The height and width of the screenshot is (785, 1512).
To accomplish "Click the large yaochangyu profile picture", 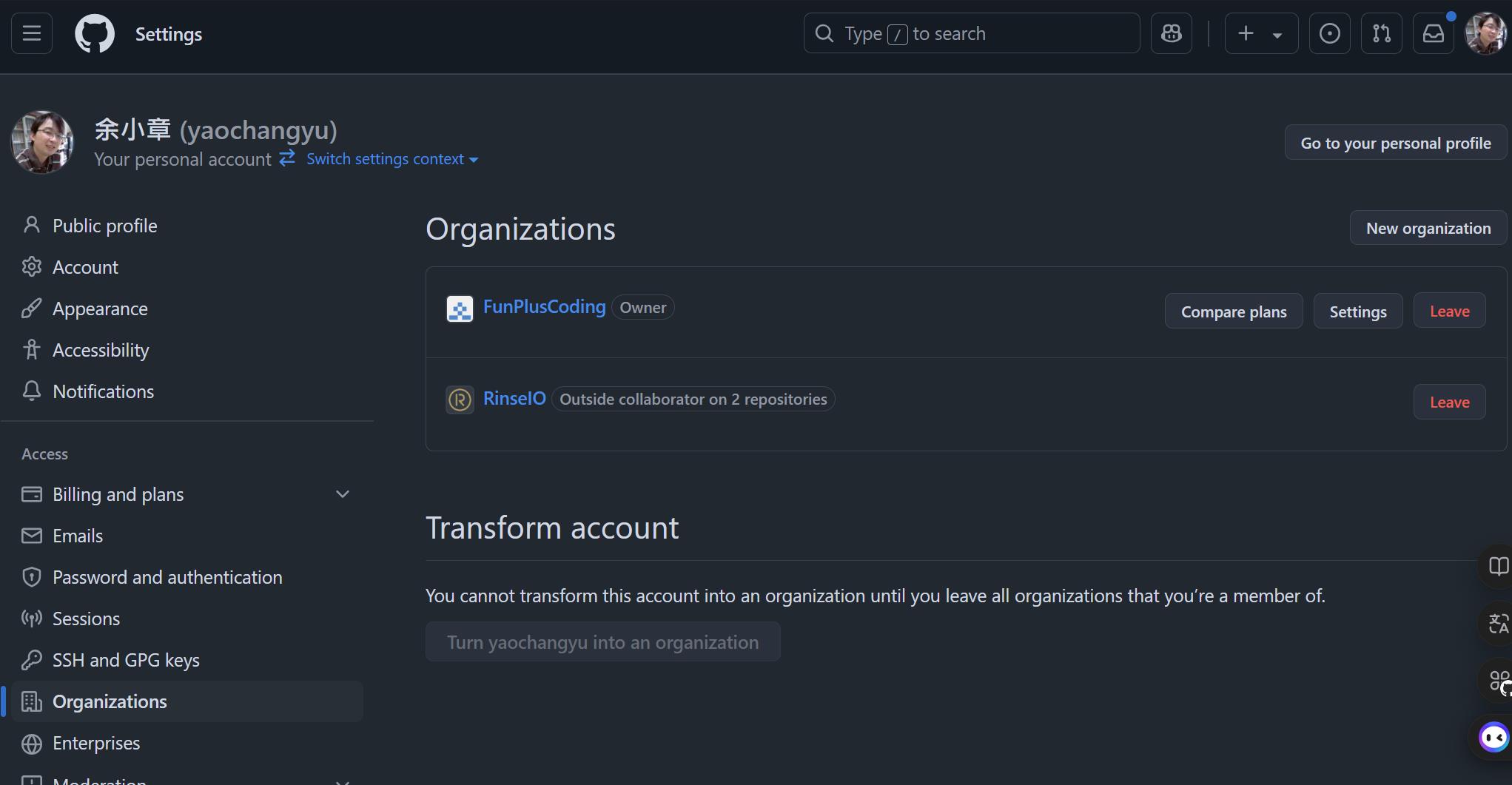I will (x=42, y=142).
